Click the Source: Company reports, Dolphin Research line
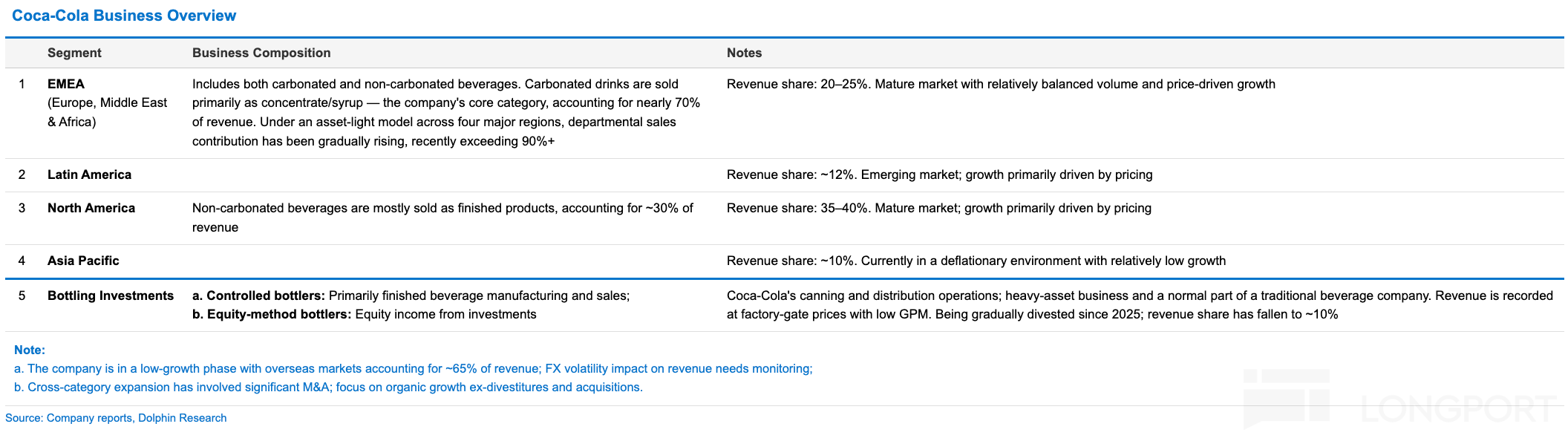The width and height of the screenshot is (1568, 441). pyautogui.click(x=116, y=418)
